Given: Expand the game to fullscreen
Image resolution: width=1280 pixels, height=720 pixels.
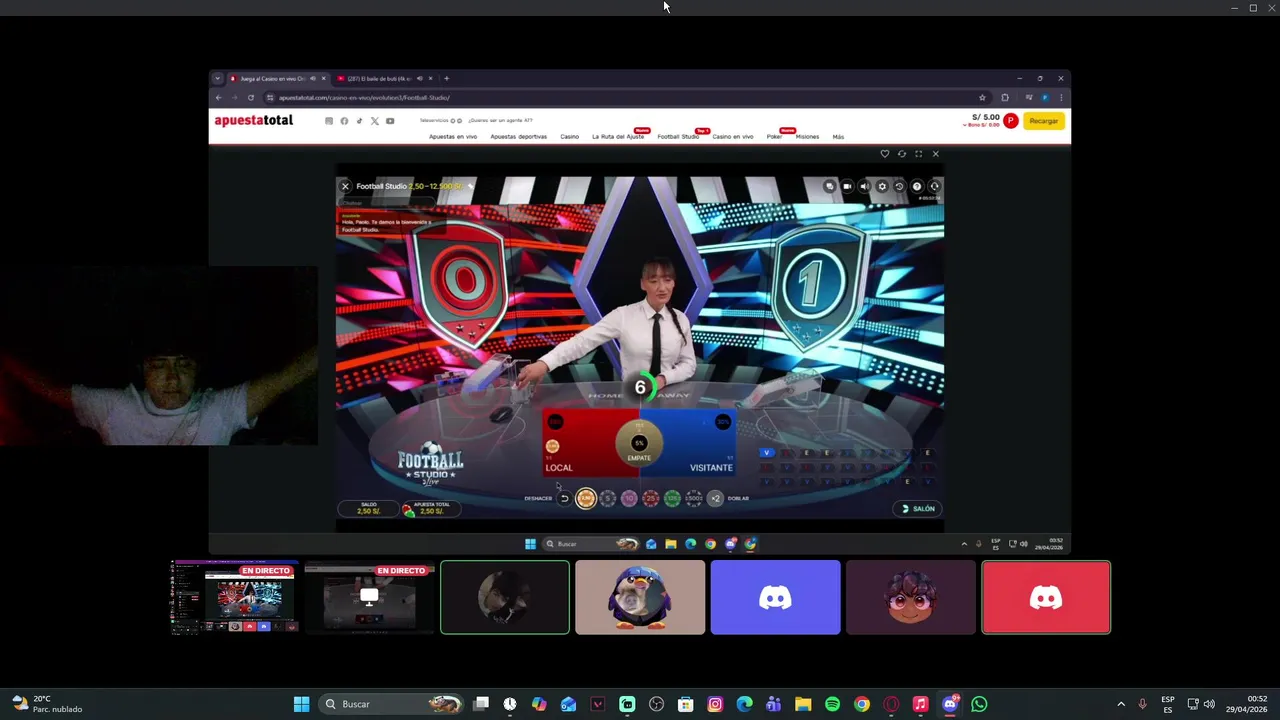Looking at the screenshot, I should 918,154.
